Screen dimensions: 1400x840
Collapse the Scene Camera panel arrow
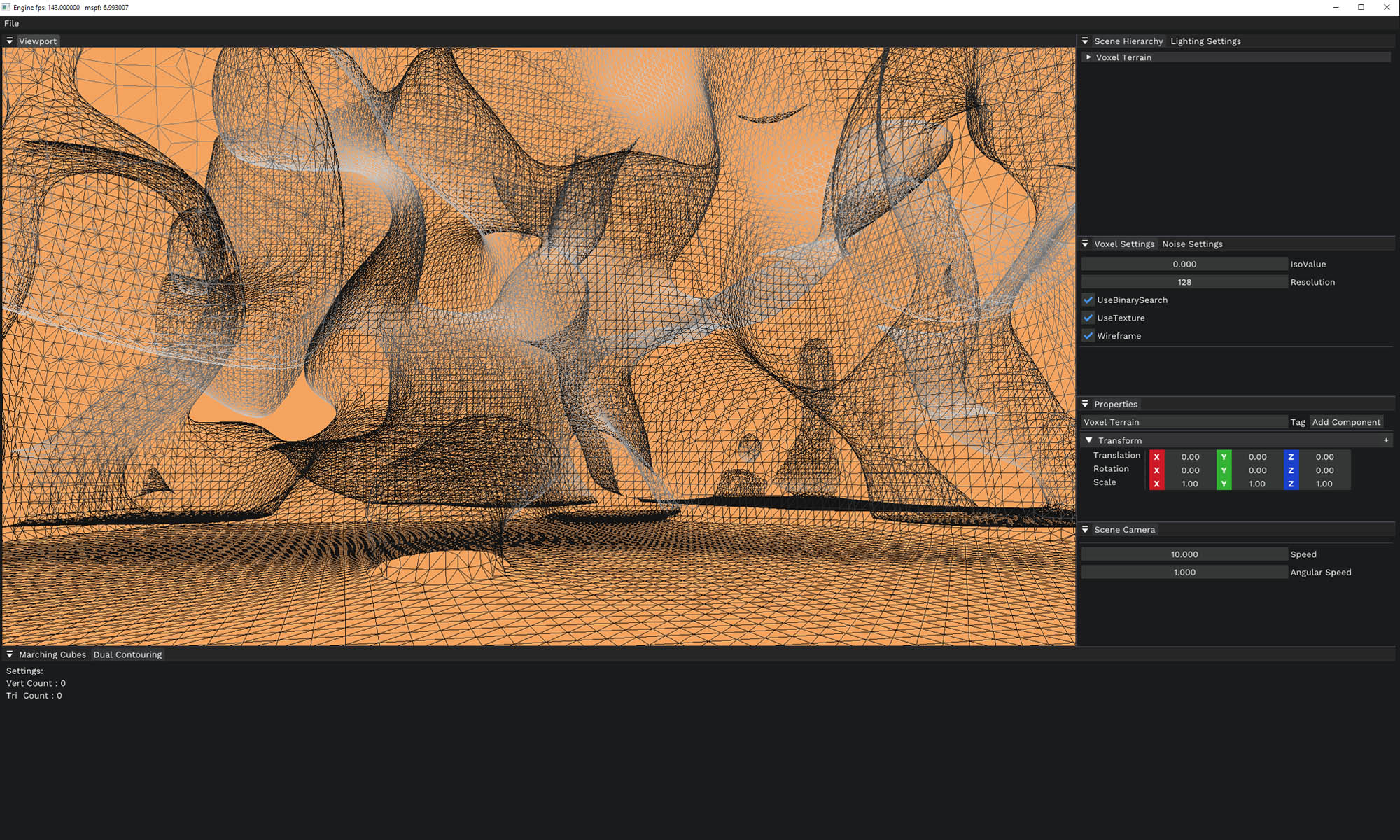(x=1085, y=530)
